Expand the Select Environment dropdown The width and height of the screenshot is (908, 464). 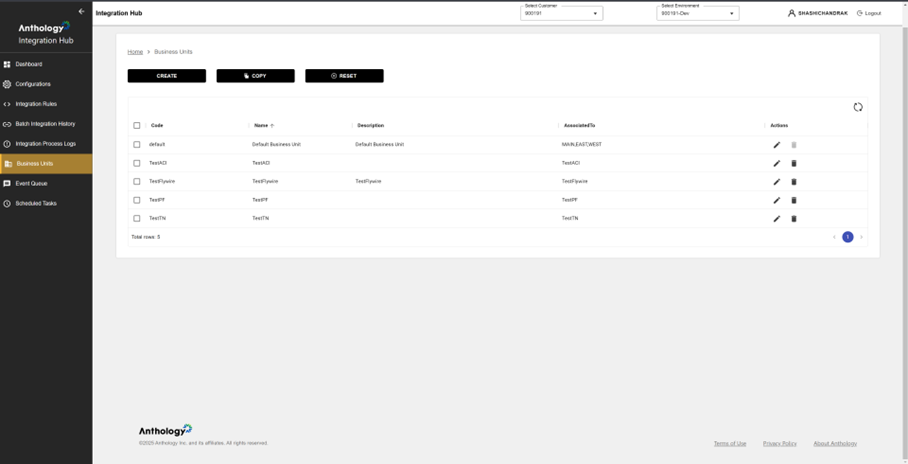point(697,14)
